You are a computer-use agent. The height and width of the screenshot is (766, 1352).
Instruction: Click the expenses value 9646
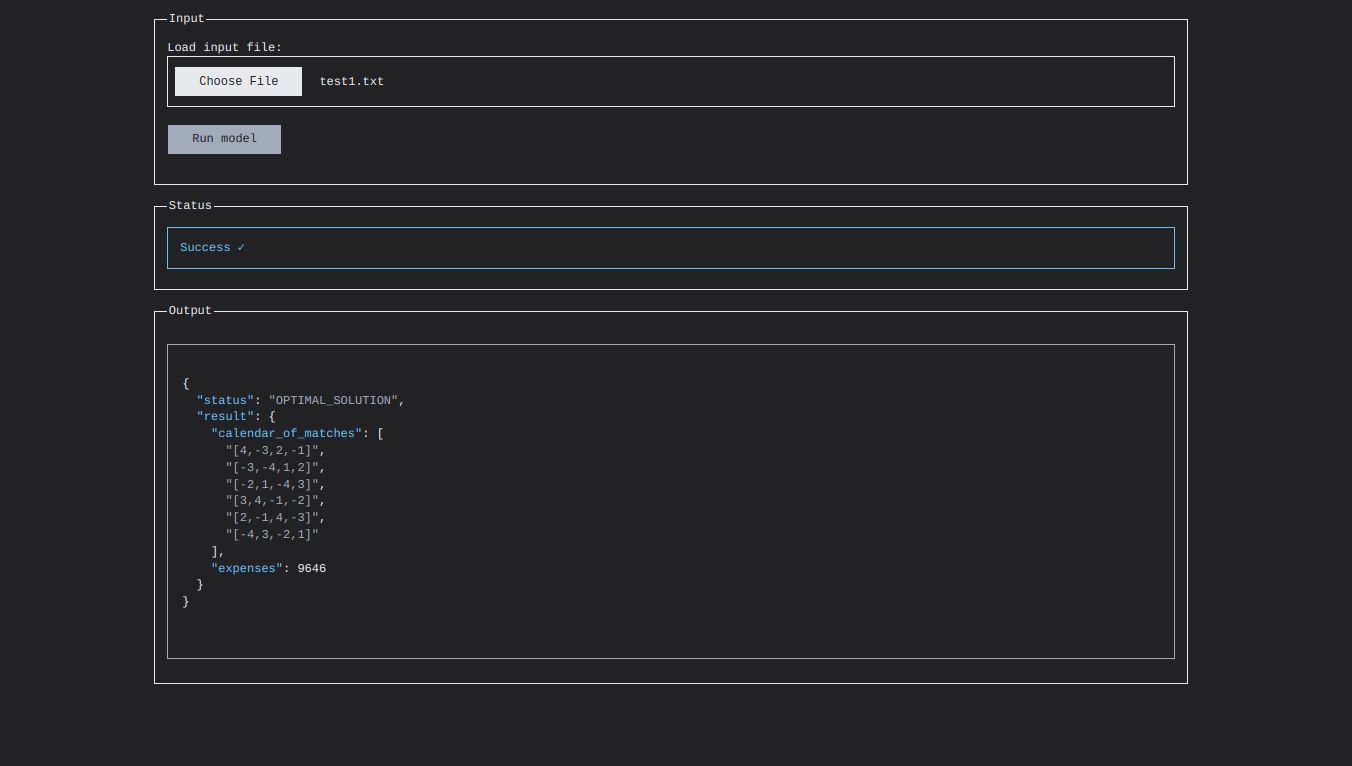(312, 569)
